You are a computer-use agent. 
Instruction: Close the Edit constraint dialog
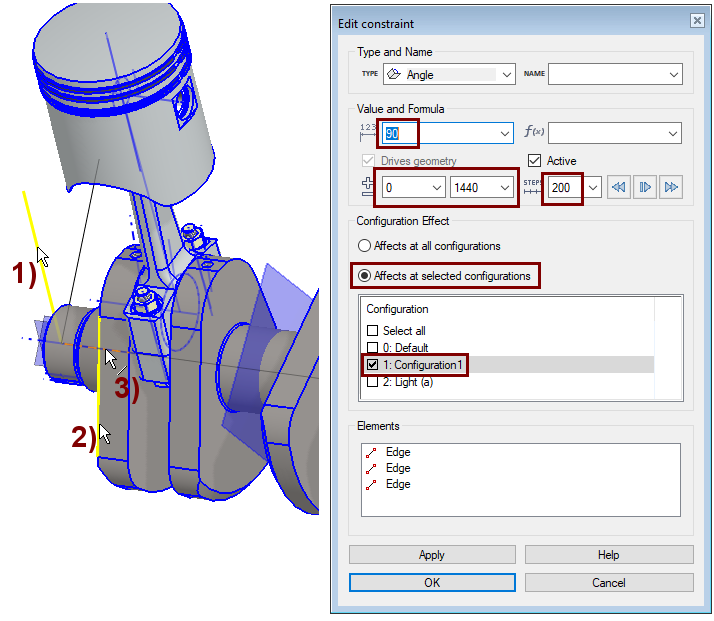(x=697, y=20)
